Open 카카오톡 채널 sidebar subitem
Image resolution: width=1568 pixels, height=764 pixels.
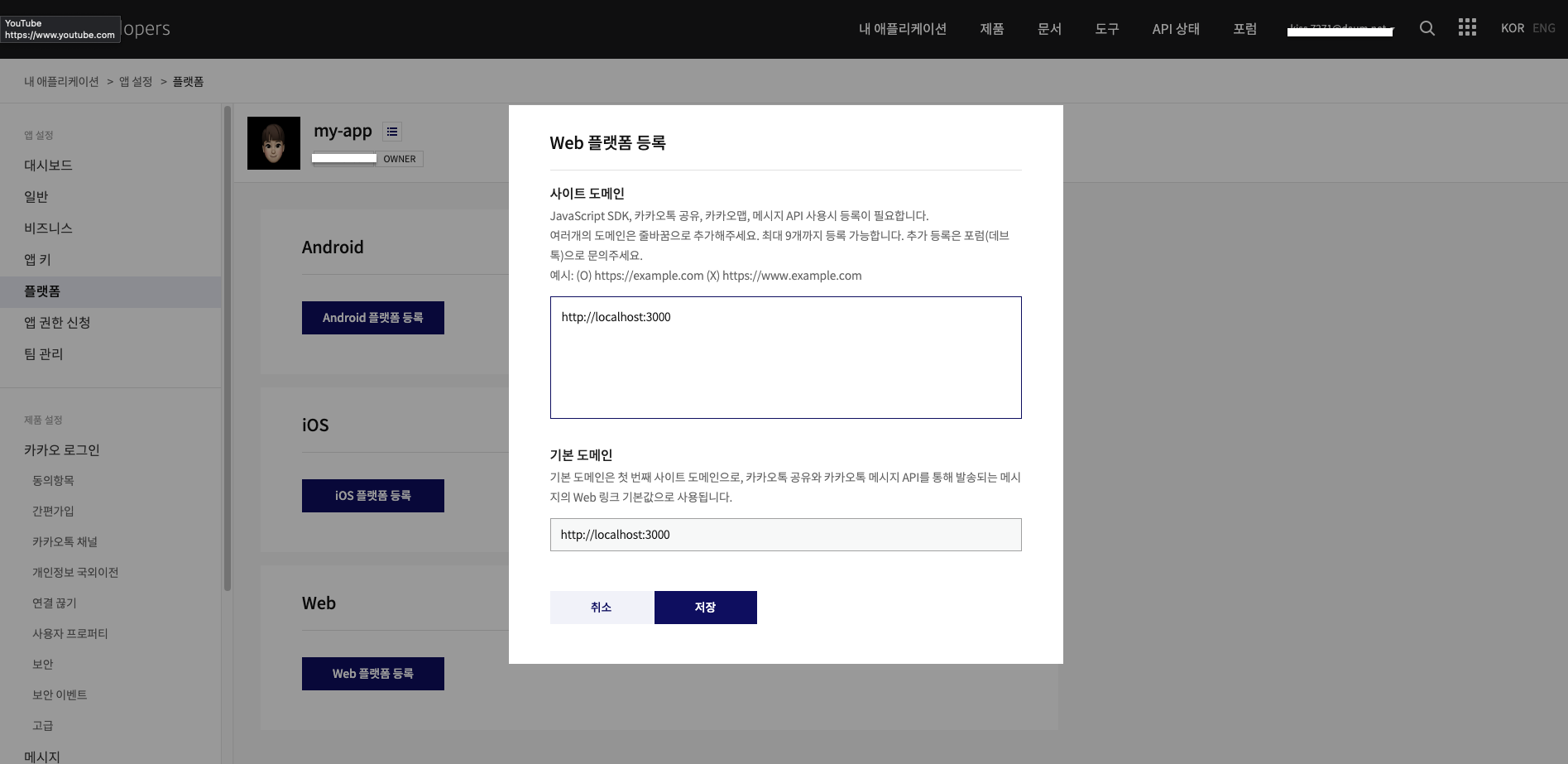coord(65,542)
